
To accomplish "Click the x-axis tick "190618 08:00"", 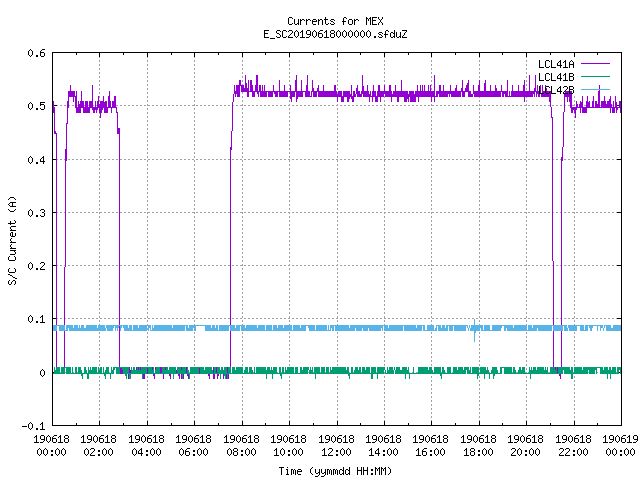I will (241, 445).
